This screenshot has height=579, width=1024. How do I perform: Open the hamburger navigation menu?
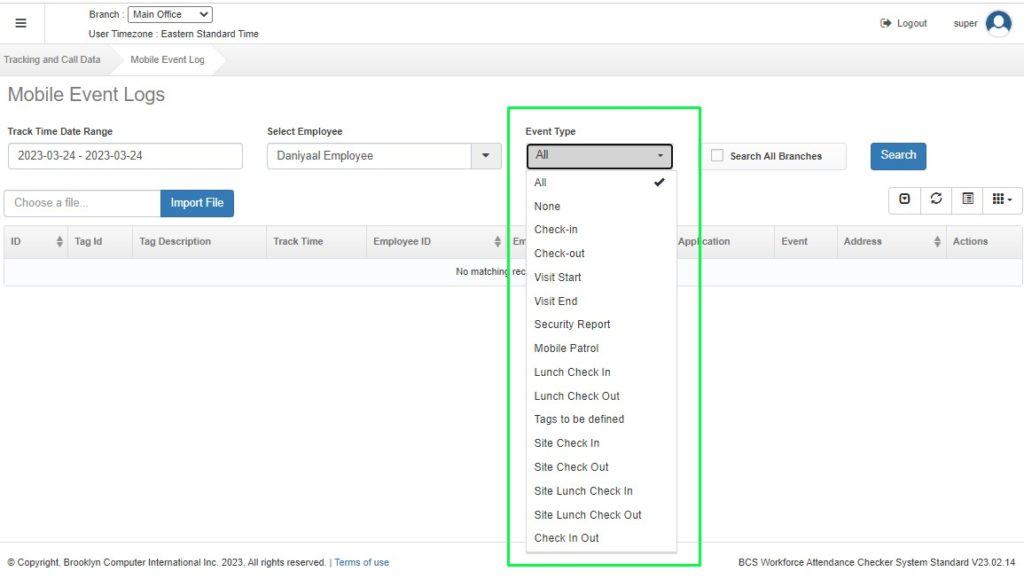click(21, 23)
